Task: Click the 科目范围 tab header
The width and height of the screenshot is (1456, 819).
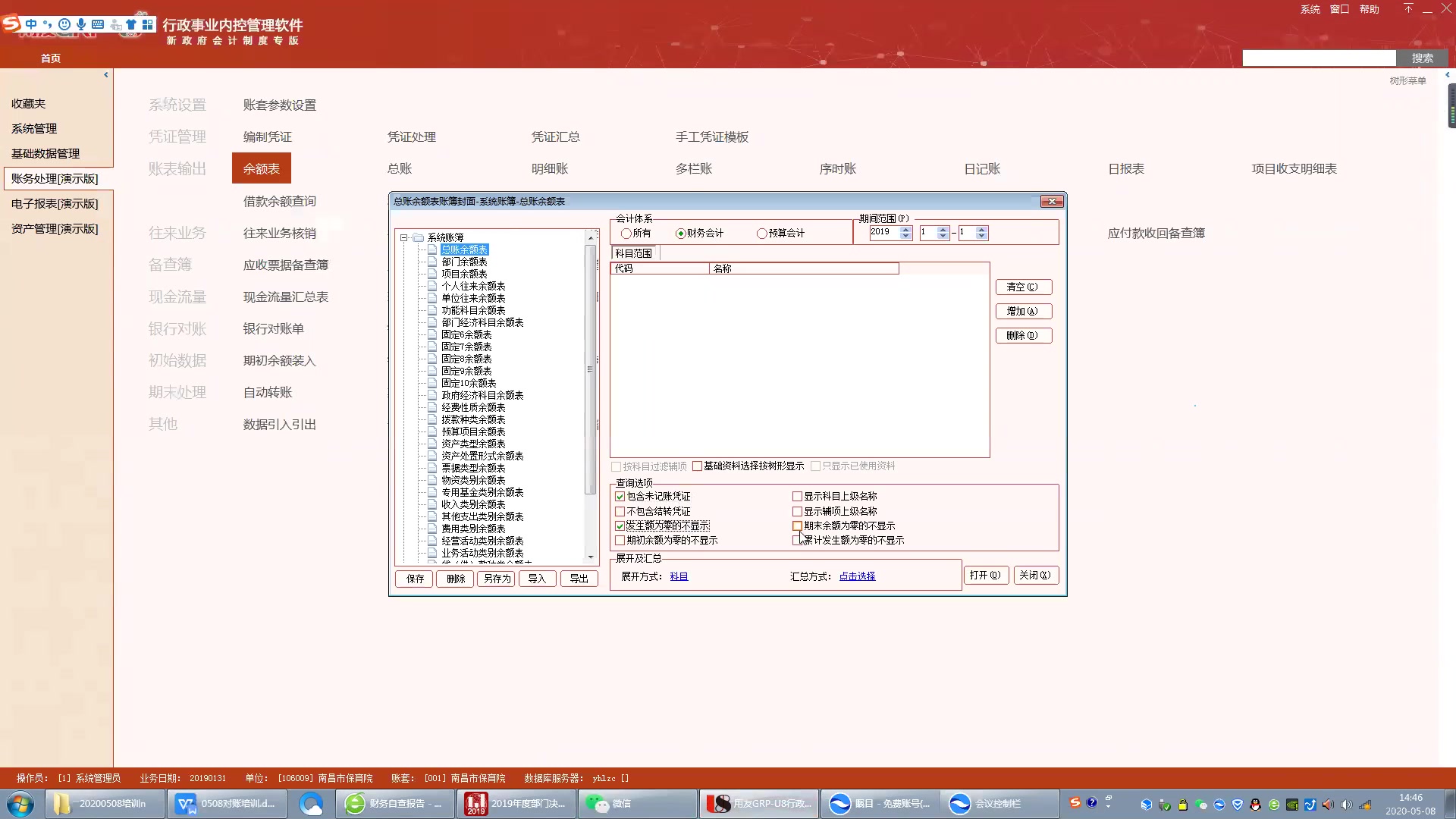Action: (x=633, y=254)
